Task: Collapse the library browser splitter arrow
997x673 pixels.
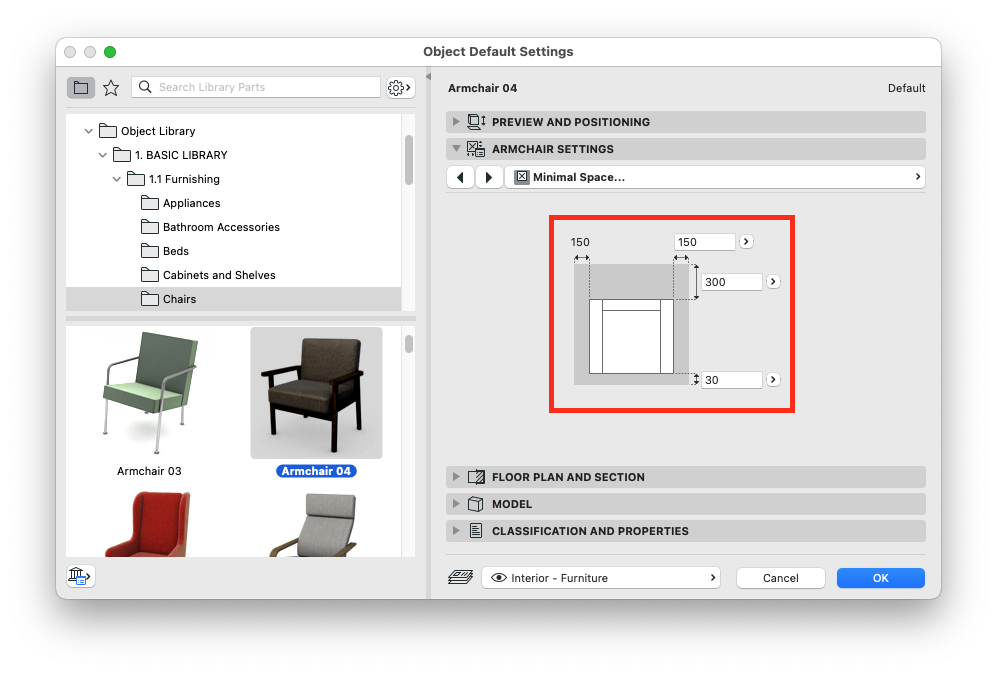Action: pos(428,77)
